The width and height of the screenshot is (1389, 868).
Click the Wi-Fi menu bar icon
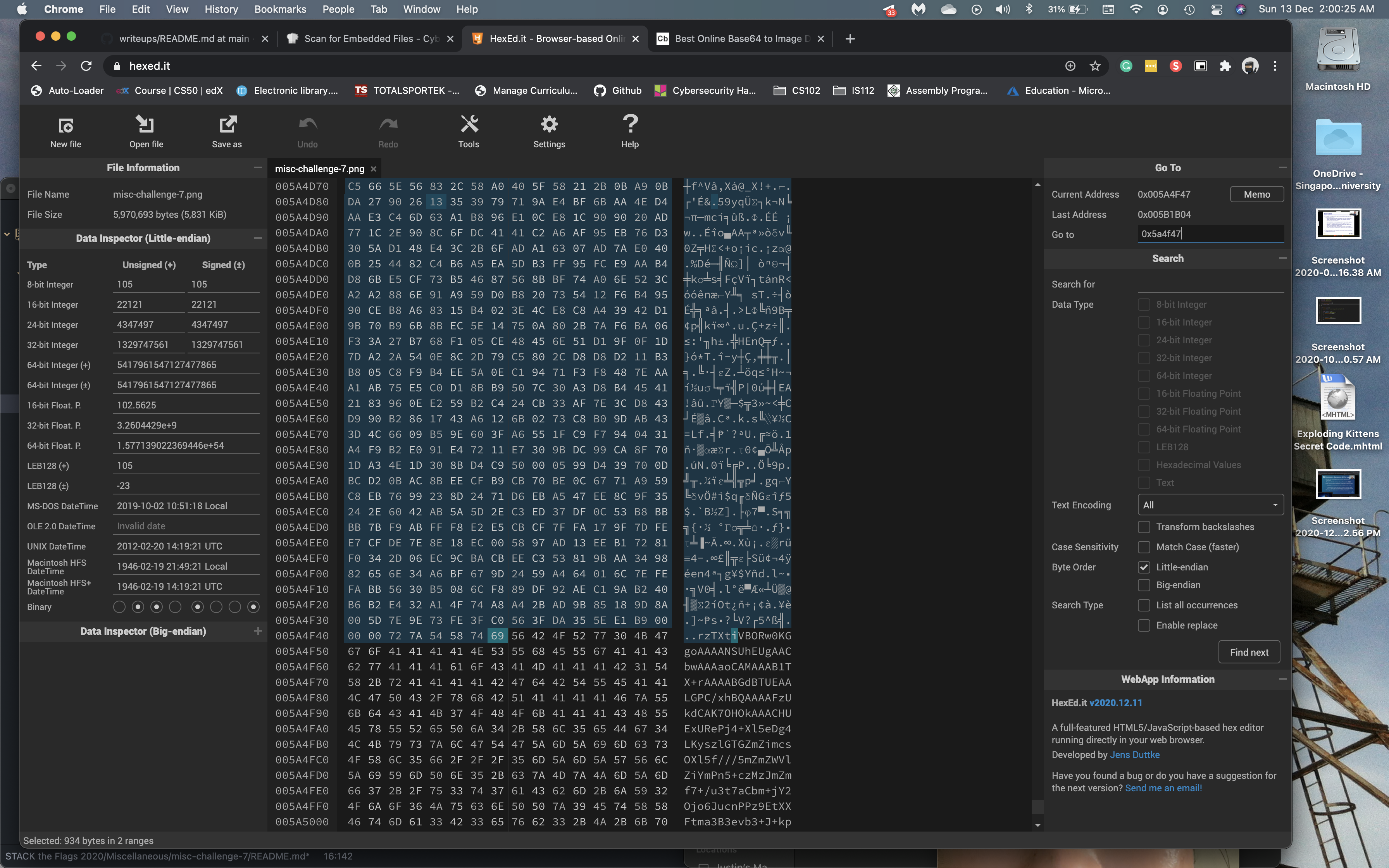tap(1135, 9)
